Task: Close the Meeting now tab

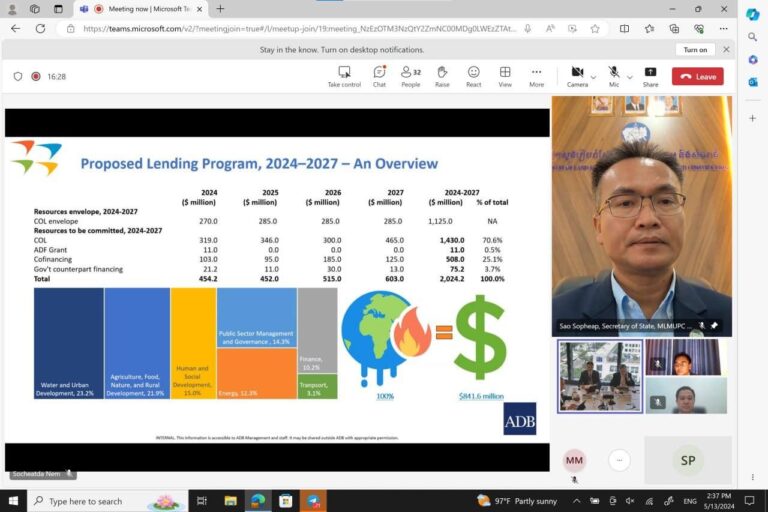Action: (x=199, y=9)
